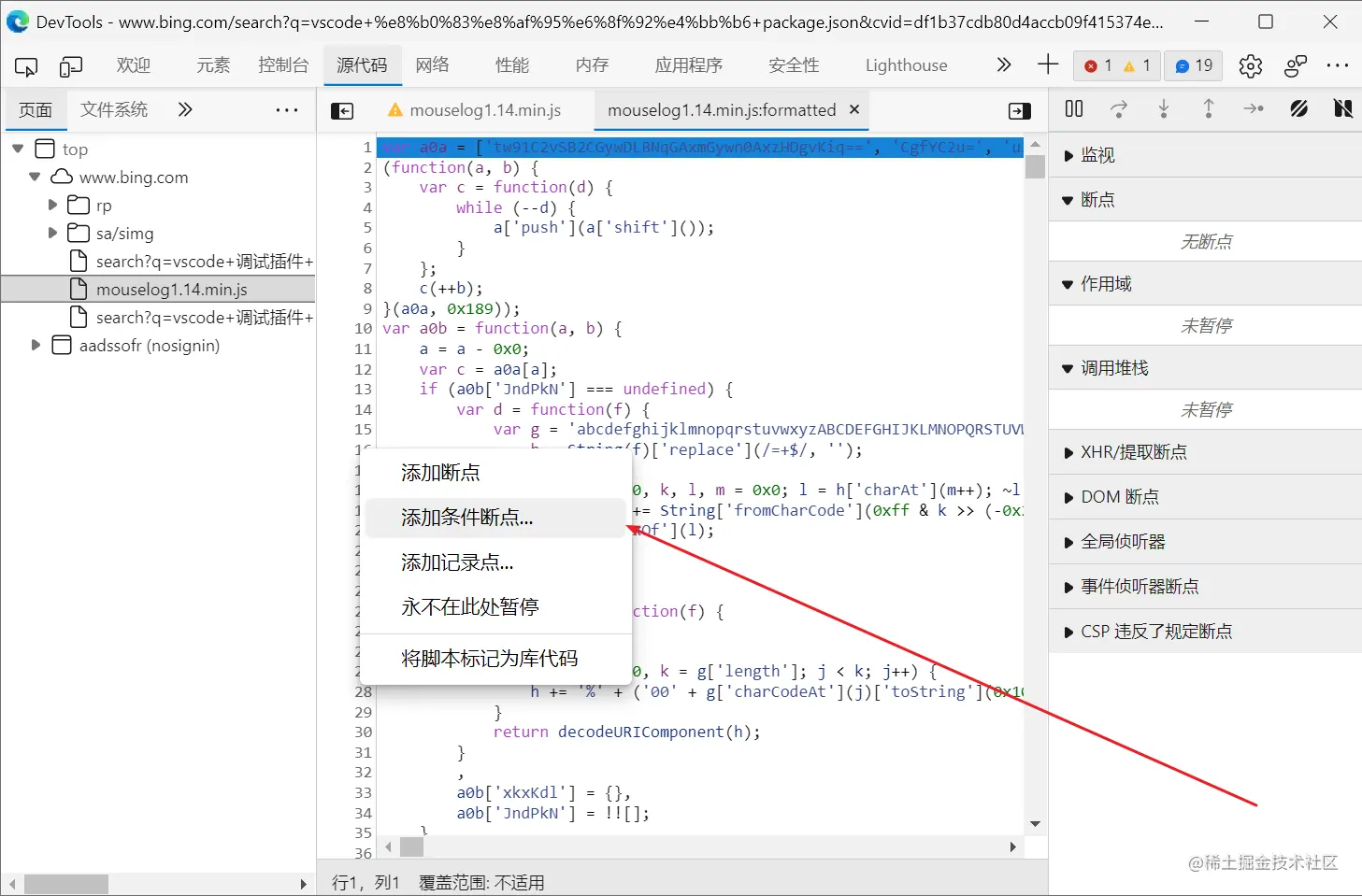The image size is (1362, 896).
Task: Click the code editor vertical scrollbar thumb
Action: point(1035,166)
